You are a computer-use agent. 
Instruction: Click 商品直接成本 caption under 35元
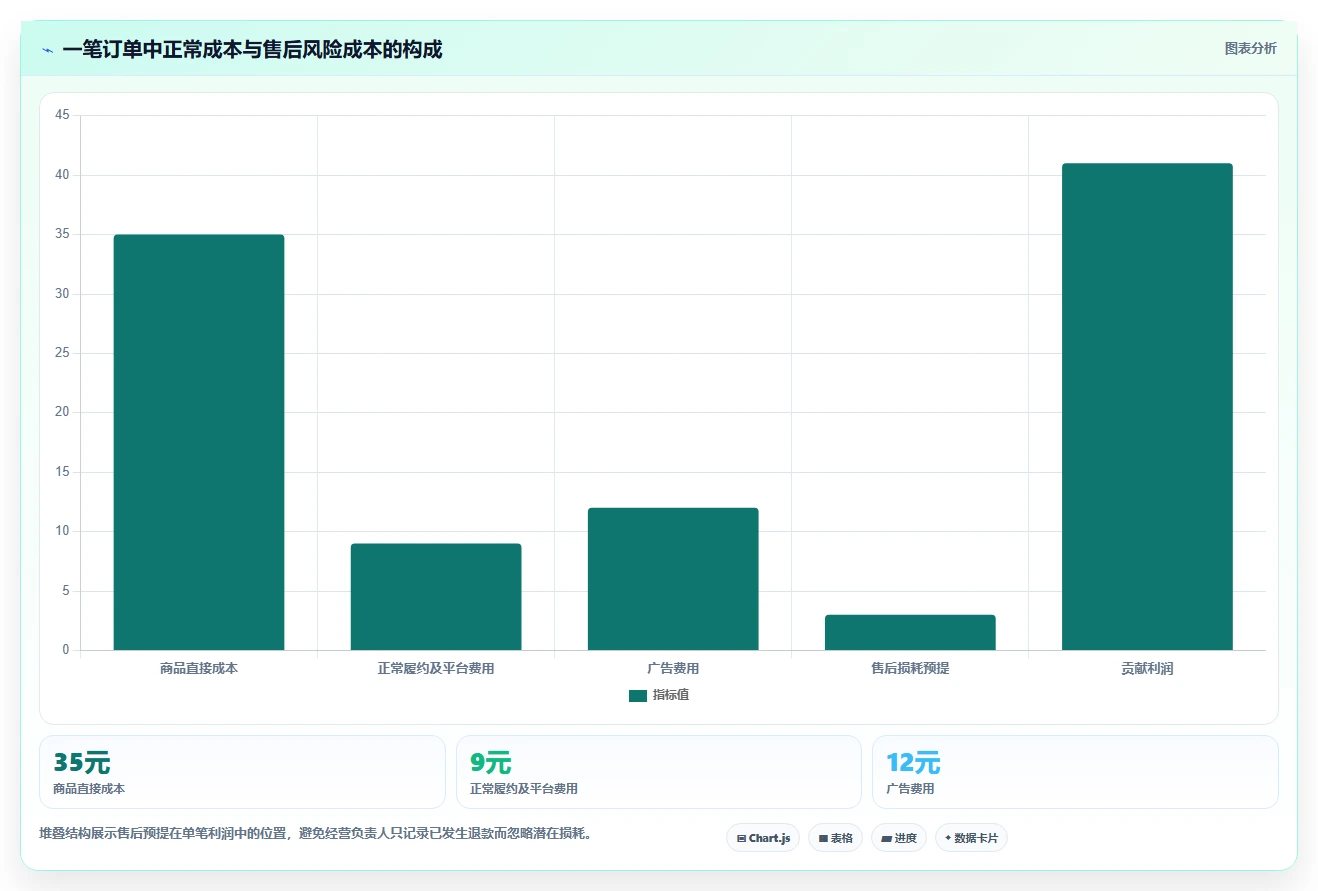(89, 789)
